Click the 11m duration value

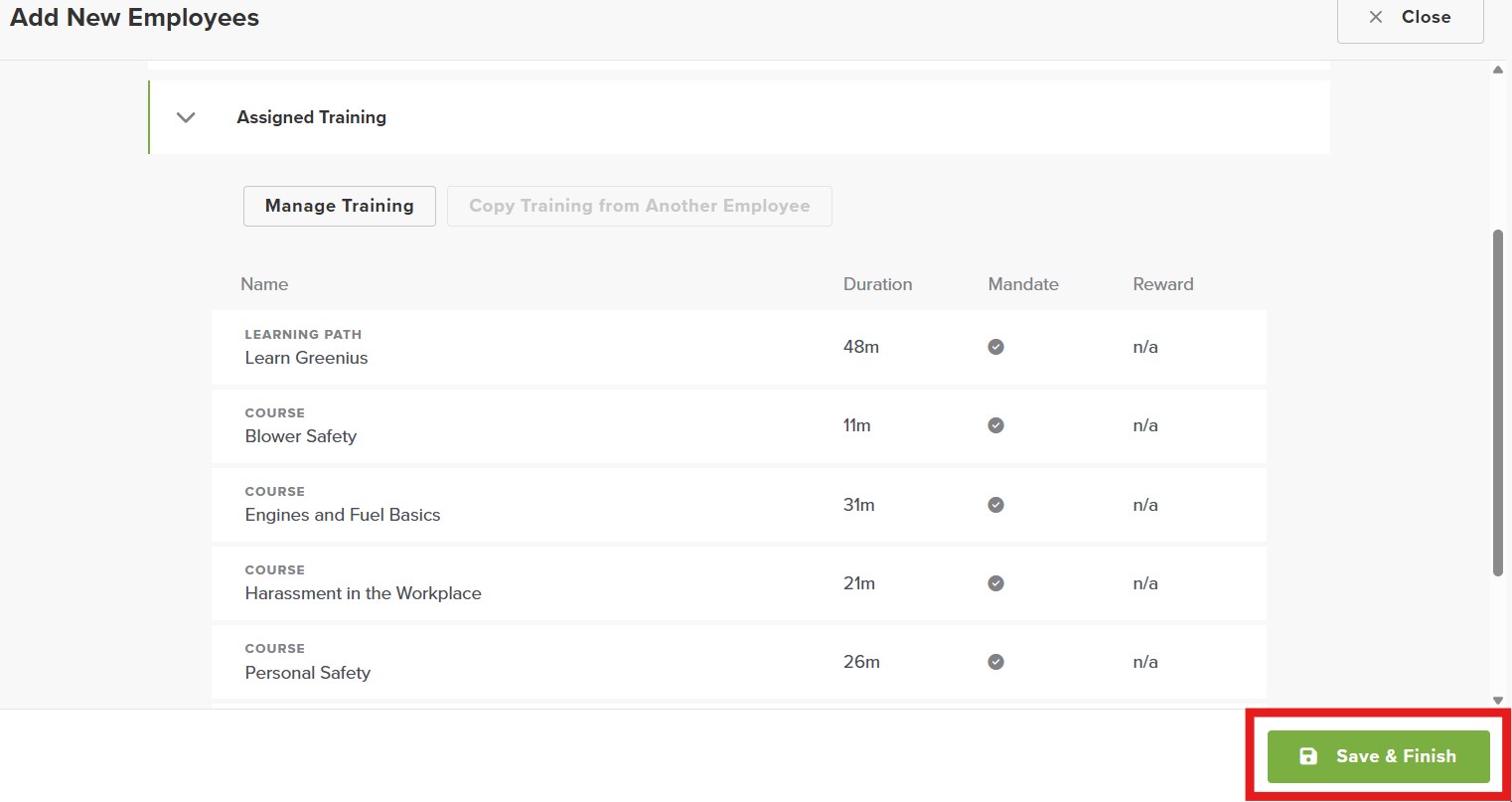pos(856,425)
